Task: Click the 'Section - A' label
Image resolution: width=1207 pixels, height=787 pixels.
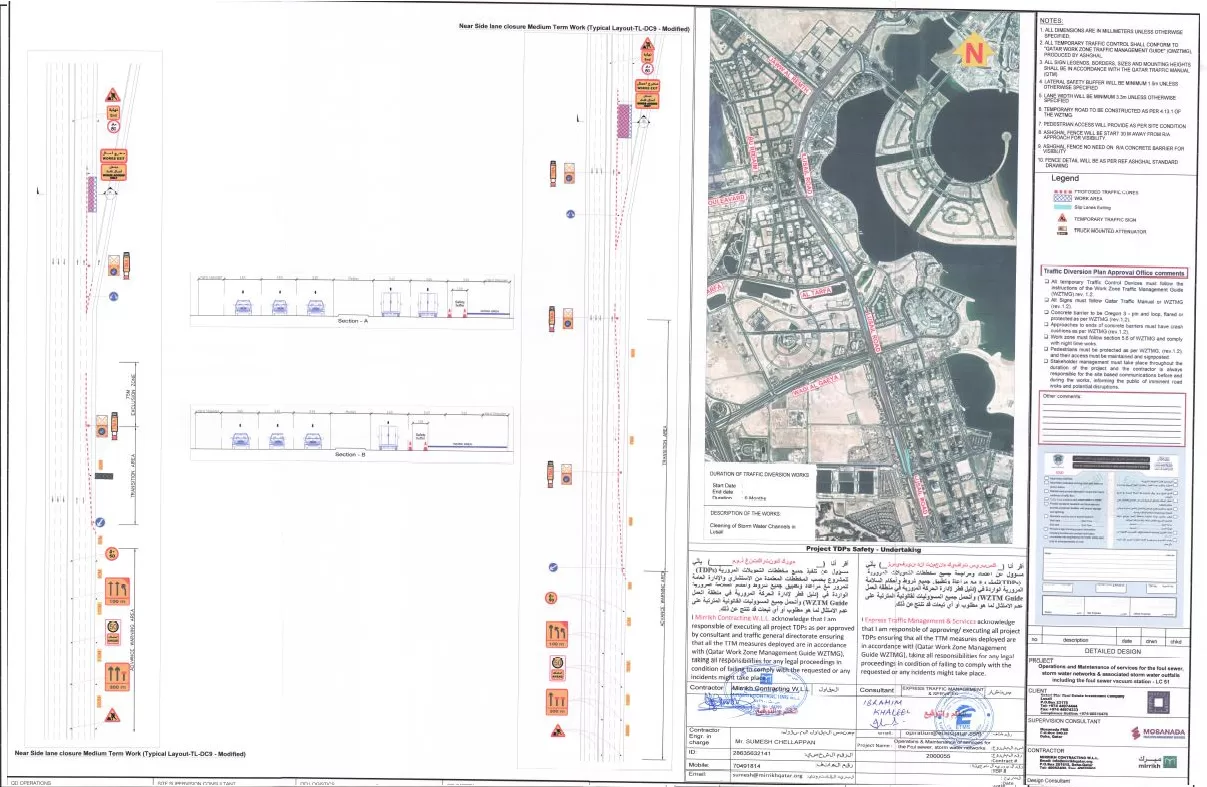Action: 352,320
